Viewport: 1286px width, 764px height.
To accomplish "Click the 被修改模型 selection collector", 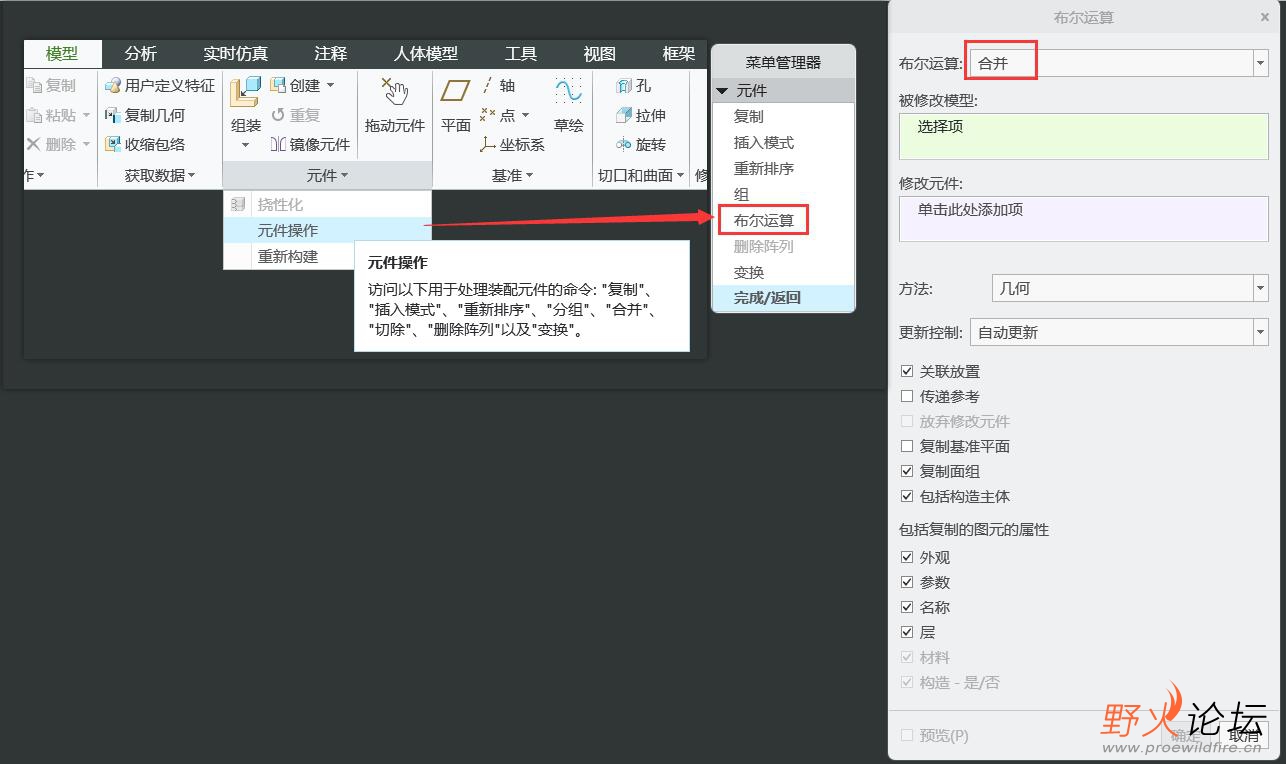I will (1084, 137).
